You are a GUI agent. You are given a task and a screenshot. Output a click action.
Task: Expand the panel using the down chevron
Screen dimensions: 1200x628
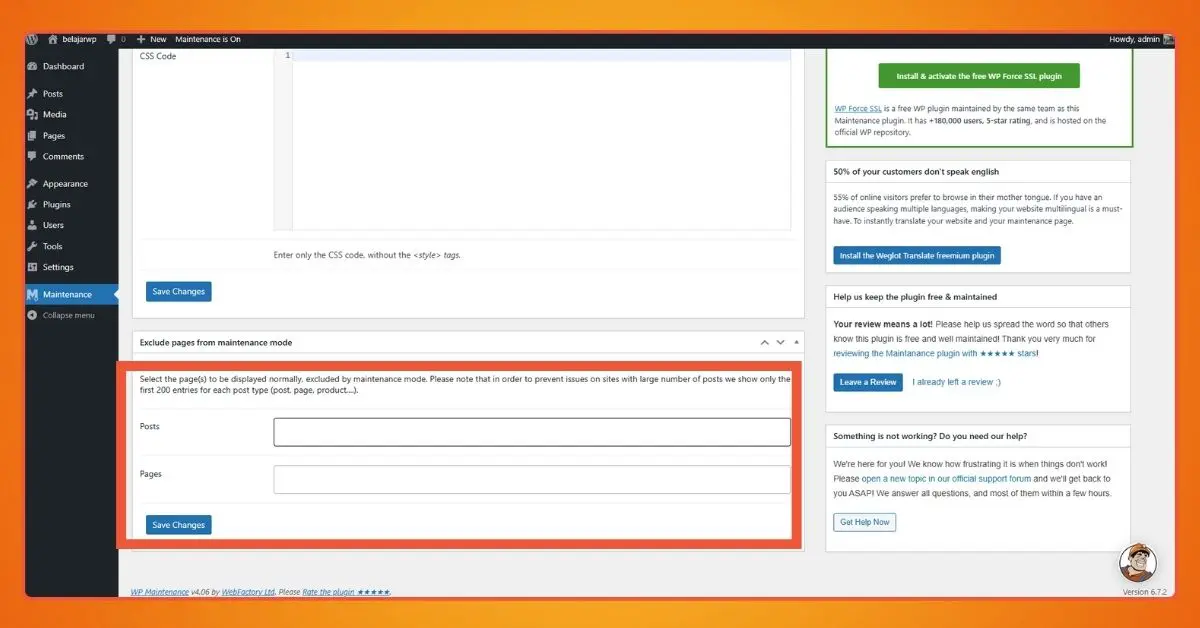click(781, 342)
